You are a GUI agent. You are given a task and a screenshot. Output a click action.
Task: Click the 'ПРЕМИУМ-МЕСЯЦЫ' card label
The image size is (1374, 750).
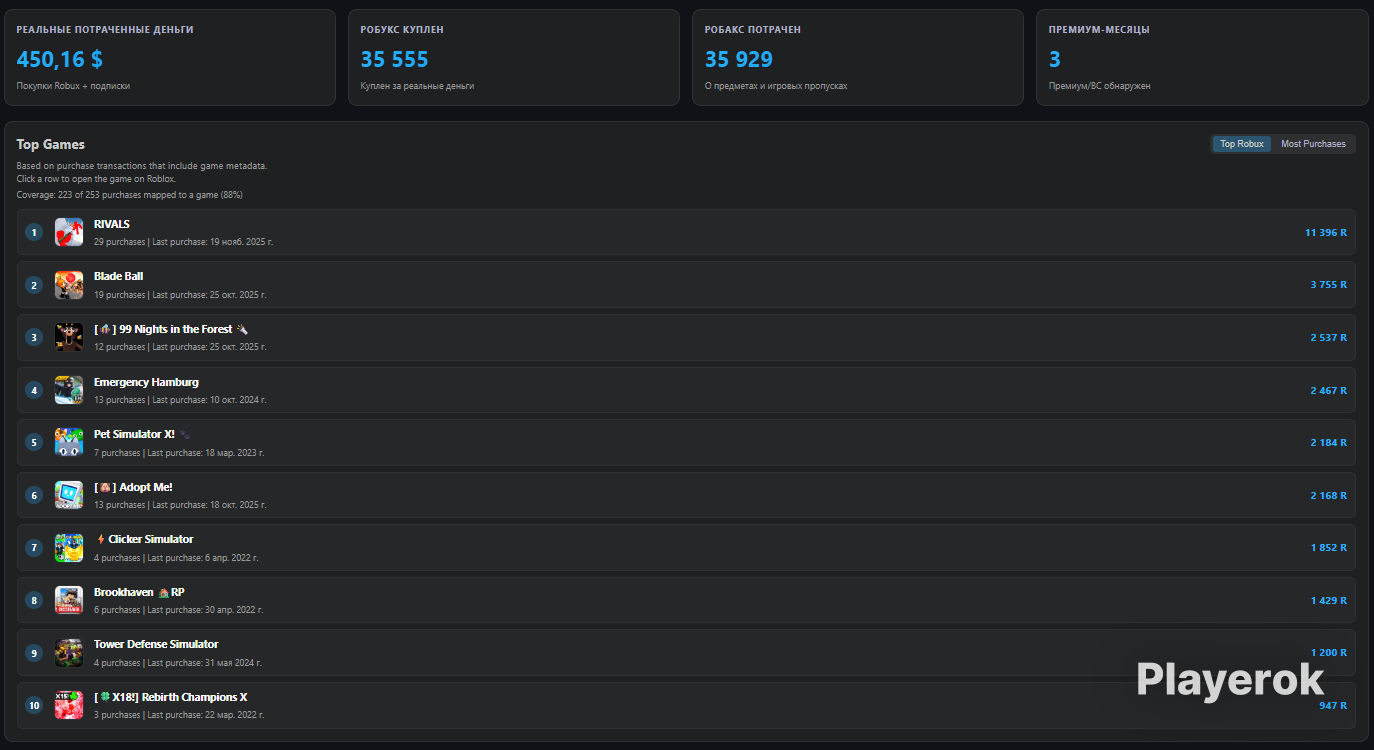pos(1099,30)
